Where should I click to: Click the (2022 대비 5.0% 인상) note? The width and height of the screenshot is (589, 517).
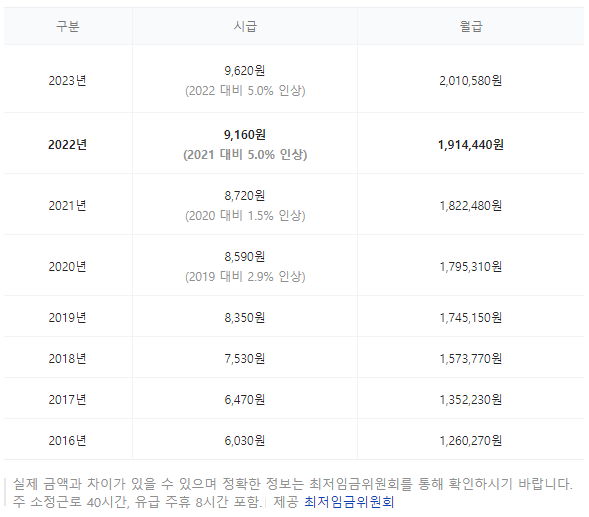(245, 91)
